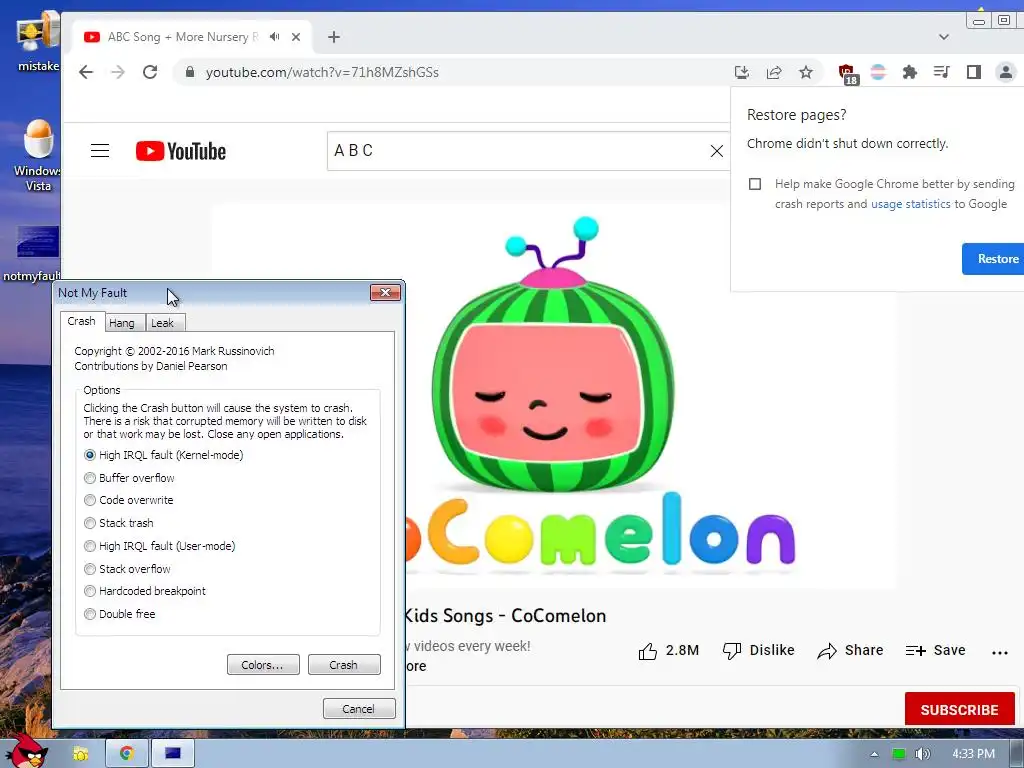The height and width of the screenshot is (768, 1024).
Task: Select High IRQL fault (User-mode) option
Action: (160, 546)
